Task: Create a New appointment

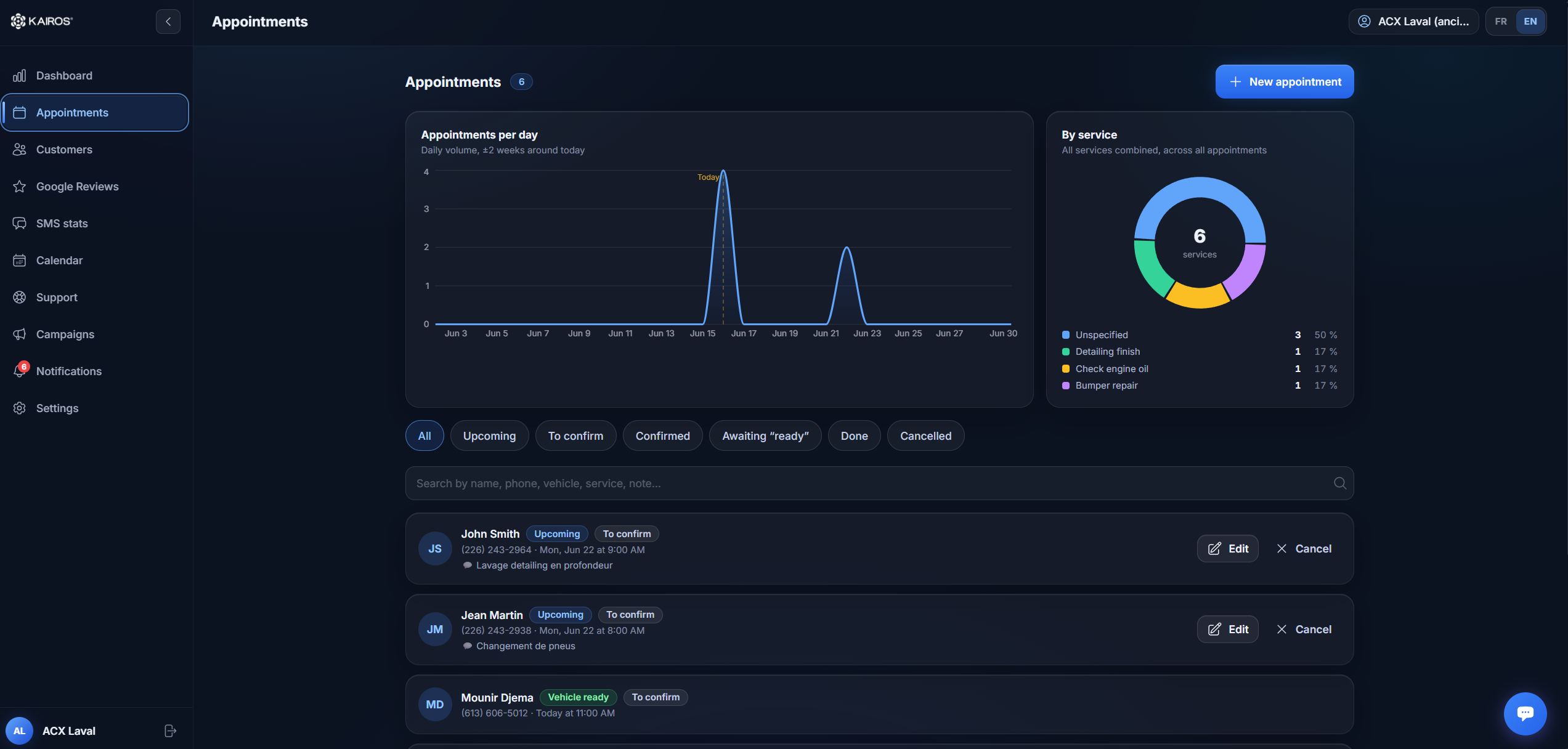Action: (1285, 82)
